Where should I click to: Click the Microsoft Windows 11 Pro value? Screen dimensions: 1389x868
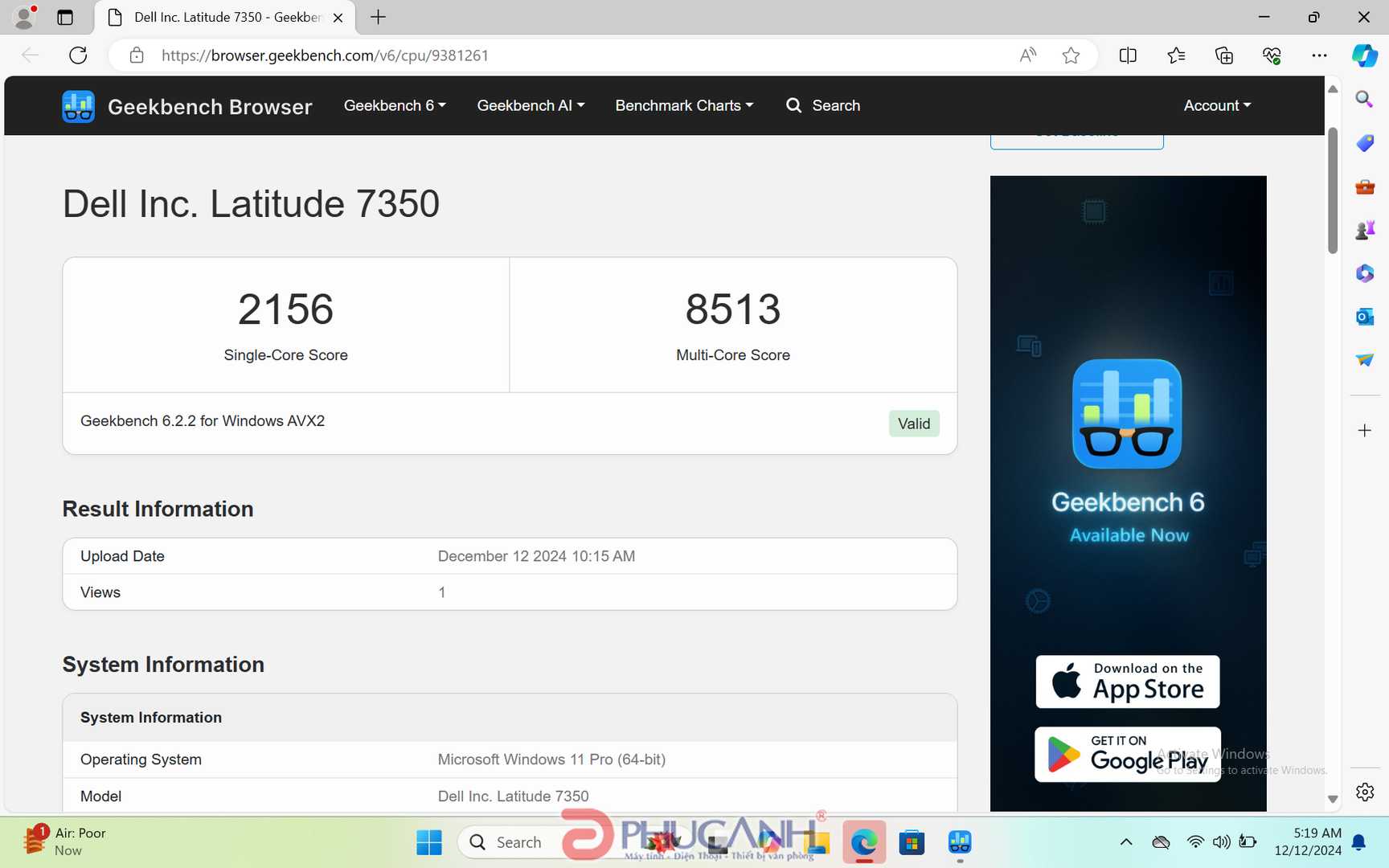pyautogui.click(x=551, y=759)
